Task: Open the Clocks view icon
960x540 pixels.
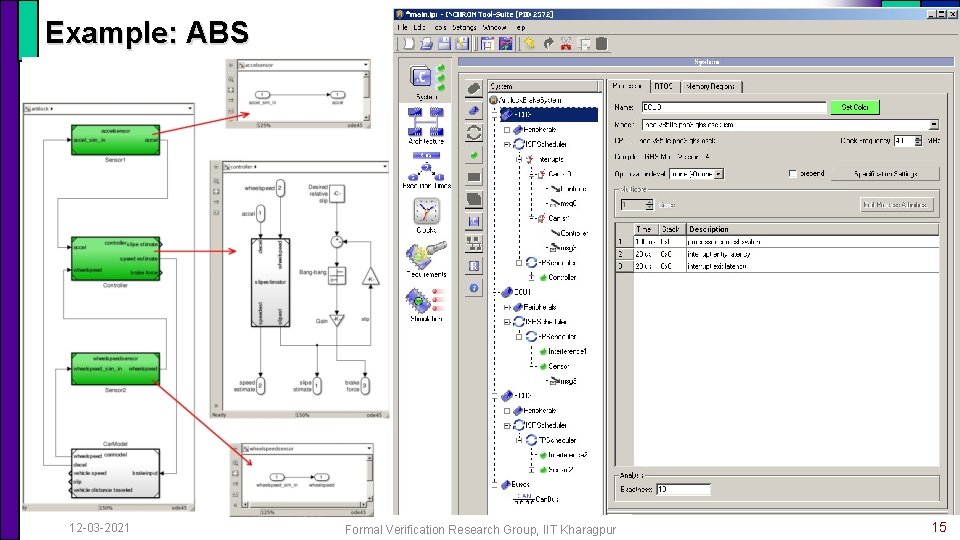Action: point(426,216)
